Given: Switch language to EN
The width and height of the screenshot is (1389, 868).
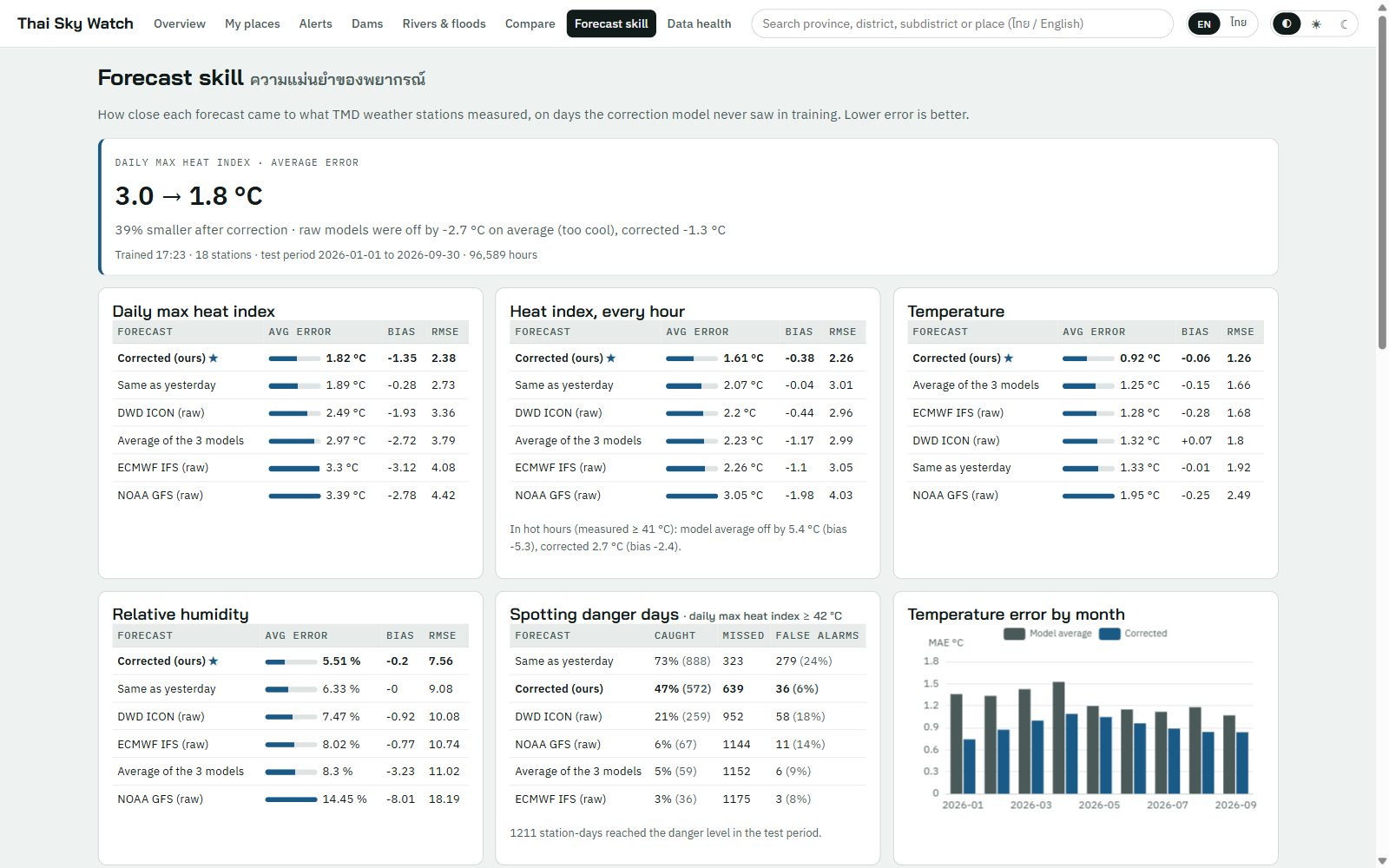Looking at the screenshot, I should click(1204, 23).
